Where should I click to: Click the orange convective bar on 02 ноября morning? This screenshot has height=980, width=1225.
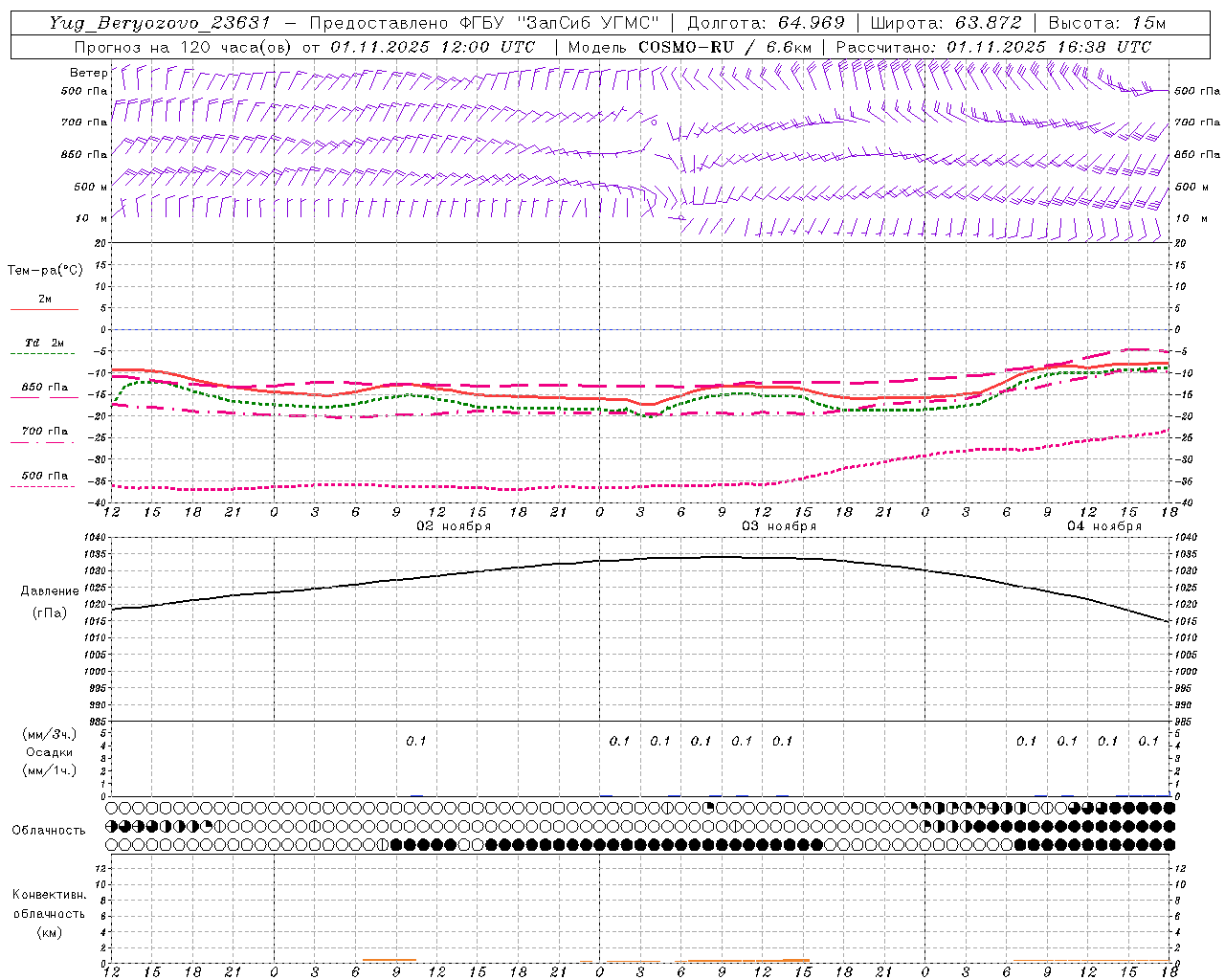pos(390,960)
